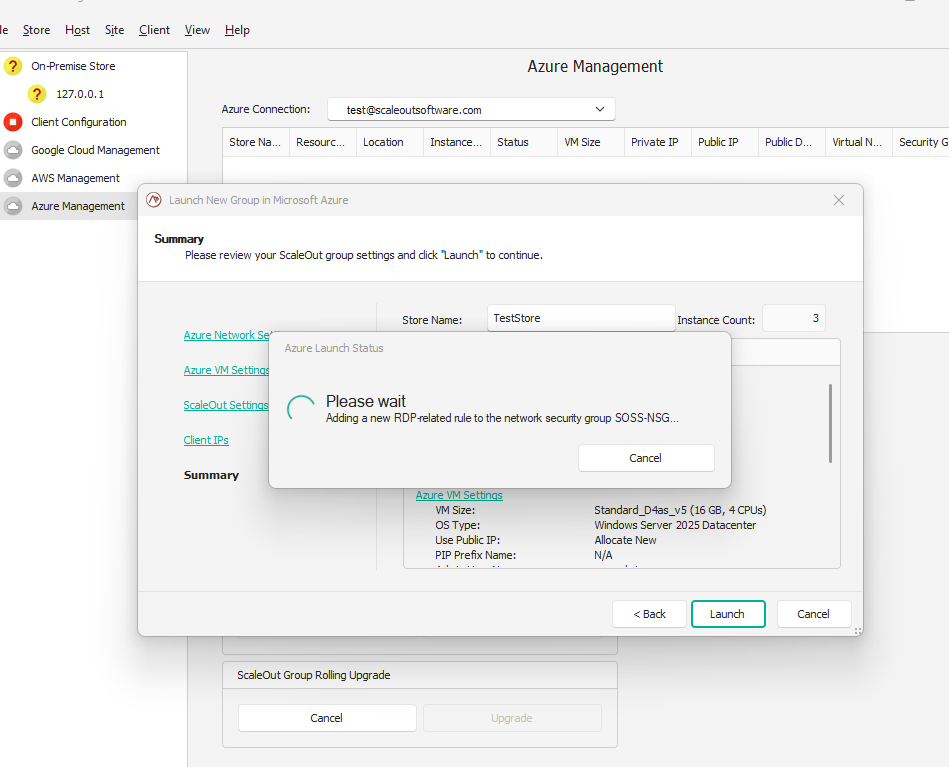Click the Standard_D4as_v5 (16 GB, 4 CPUs) value
The height and width of the screenshot is (767, 949).
coord(680,510)
